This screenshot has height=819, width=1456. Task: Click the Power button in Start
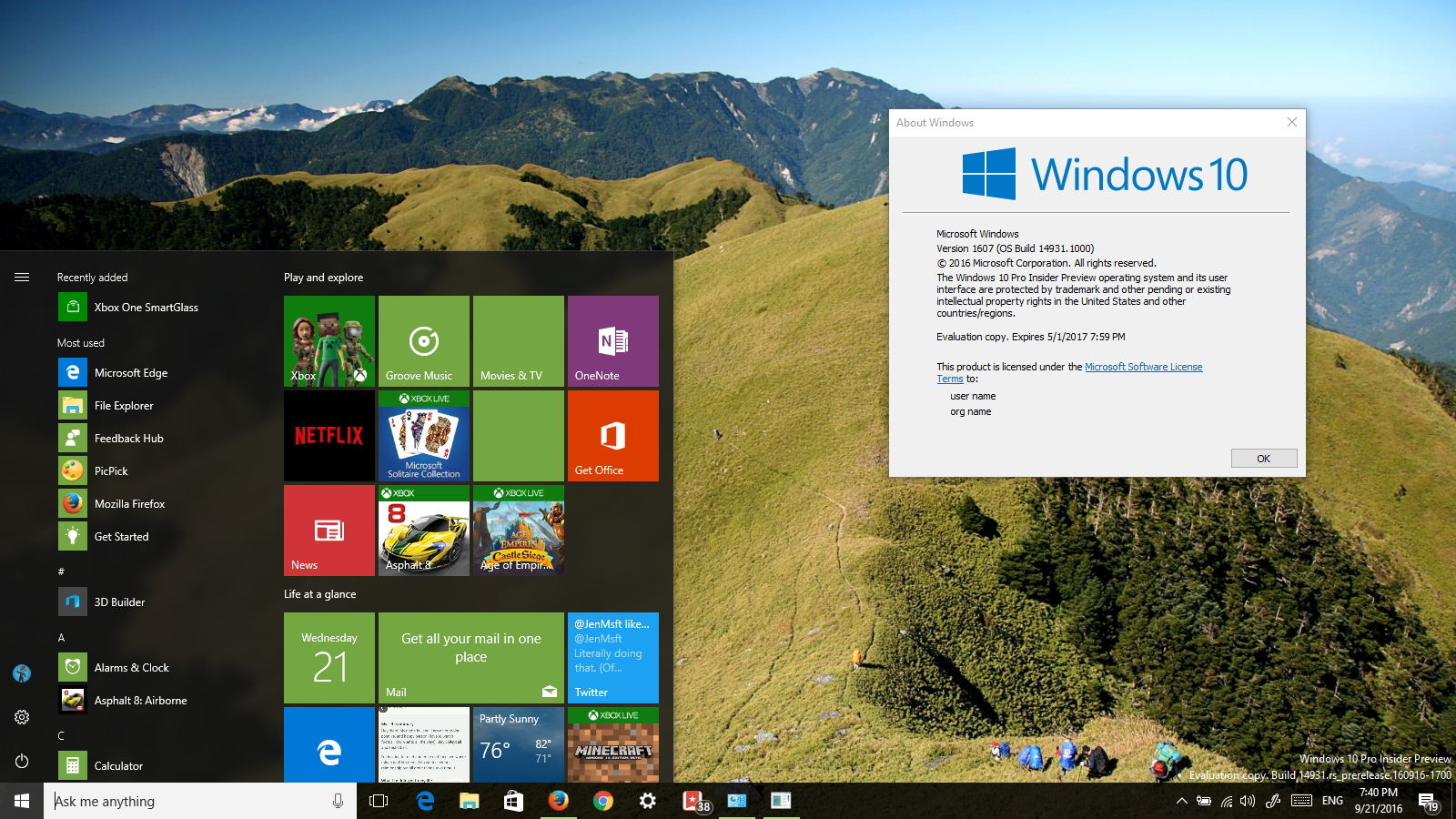point(22,761)
